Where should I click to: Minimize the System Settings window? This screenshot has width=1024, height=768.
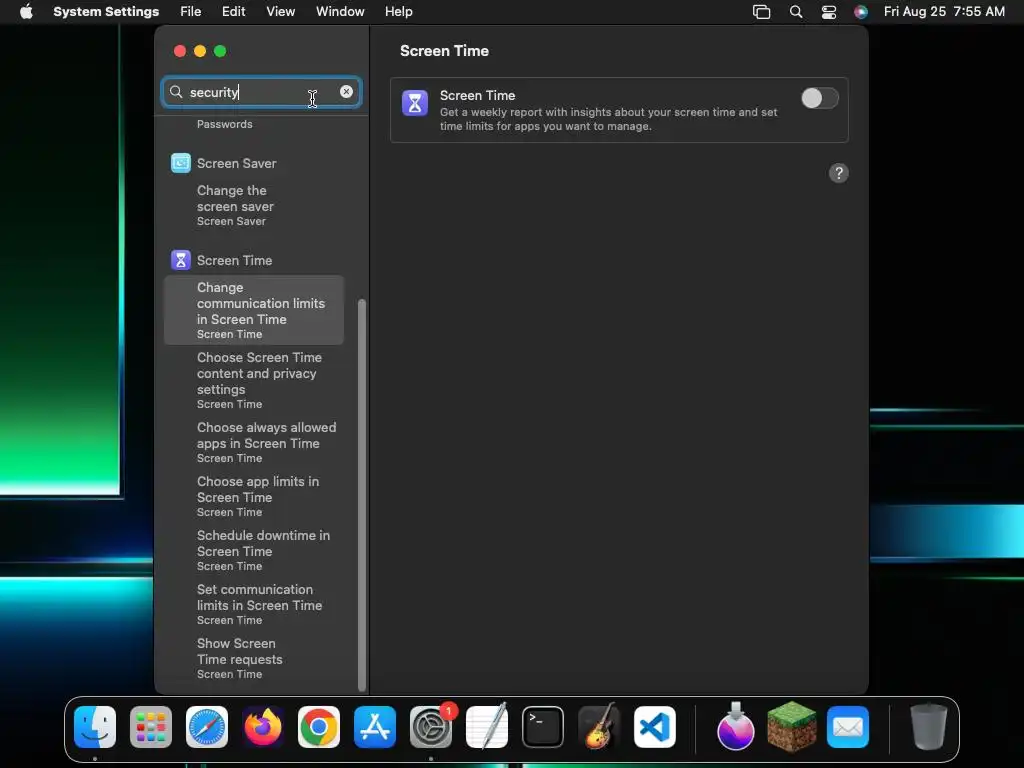click(200, 51)
